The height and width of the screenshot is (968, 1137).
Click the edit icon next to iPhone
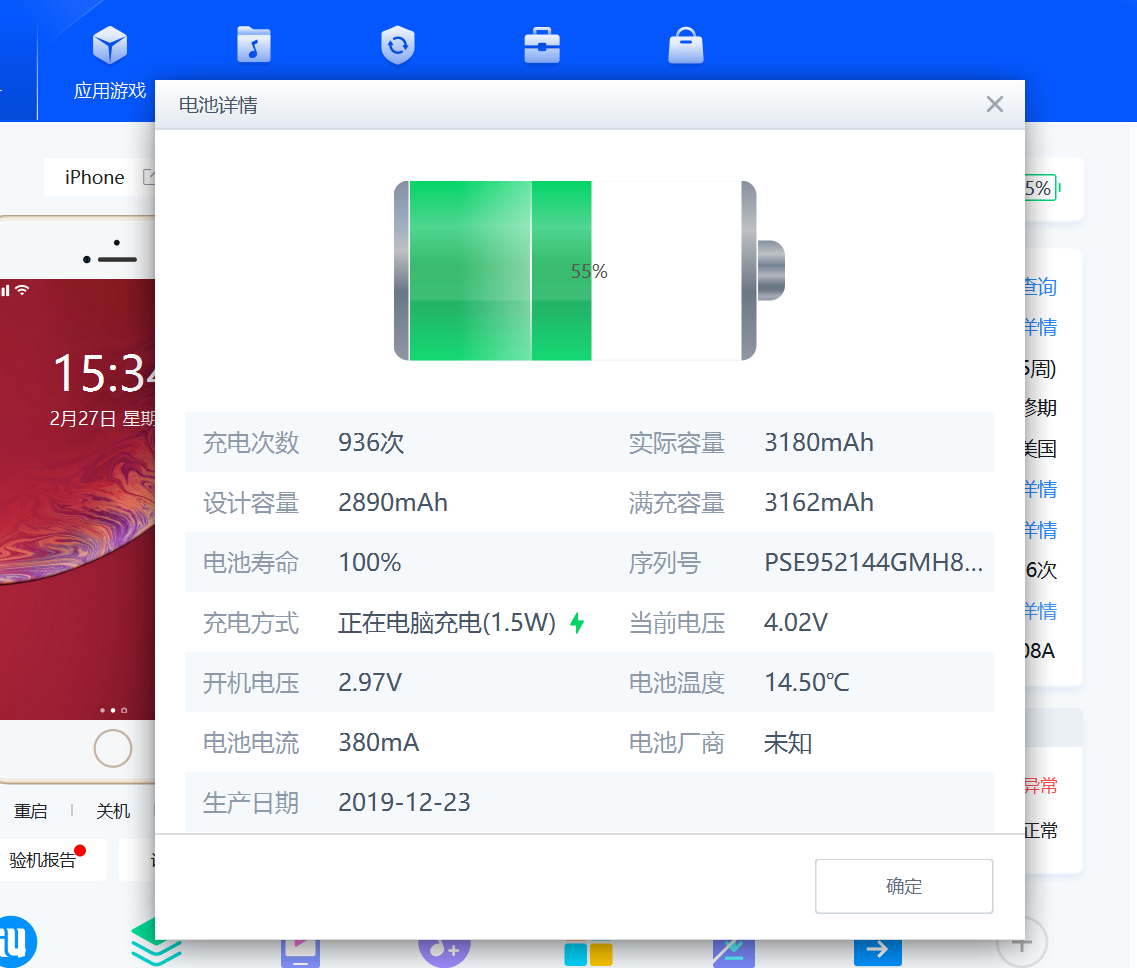tap(149, 177)
